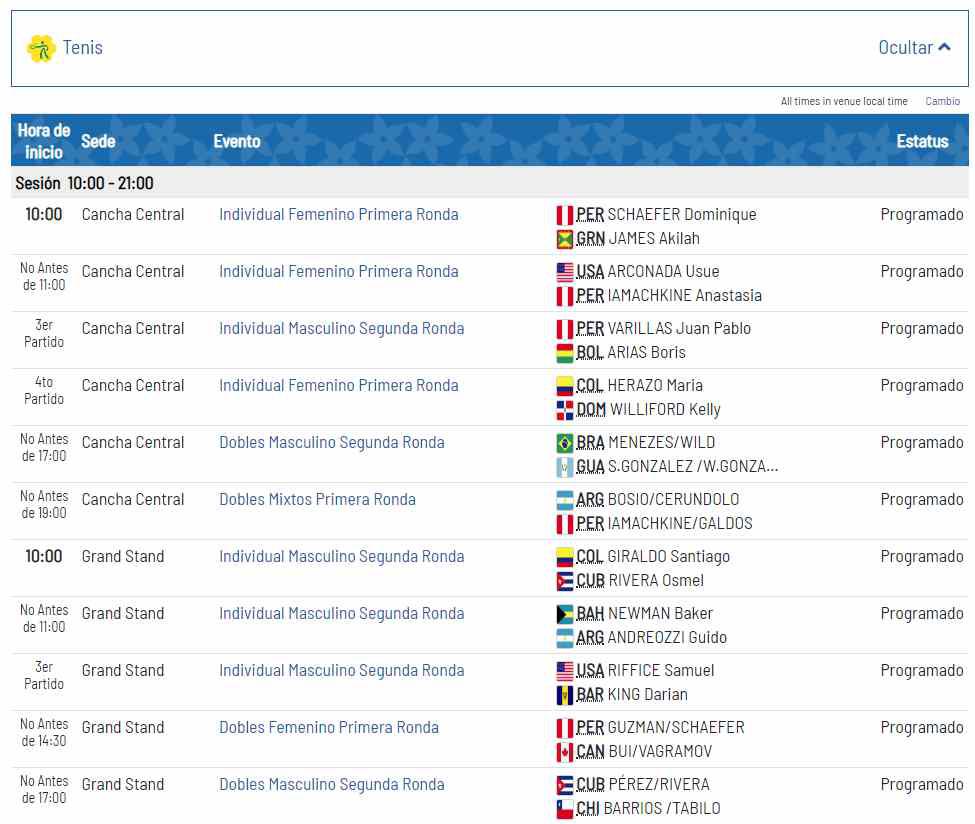The height and width of the screenshot is (824, 975).
Task: Click the Sesión 10:00 - 21:00 row
Action: (85, 184)
